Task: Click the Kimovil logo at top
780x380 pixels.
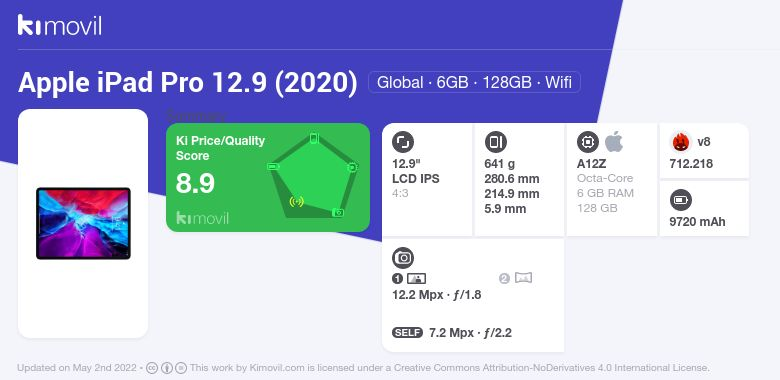Action: 60,25
